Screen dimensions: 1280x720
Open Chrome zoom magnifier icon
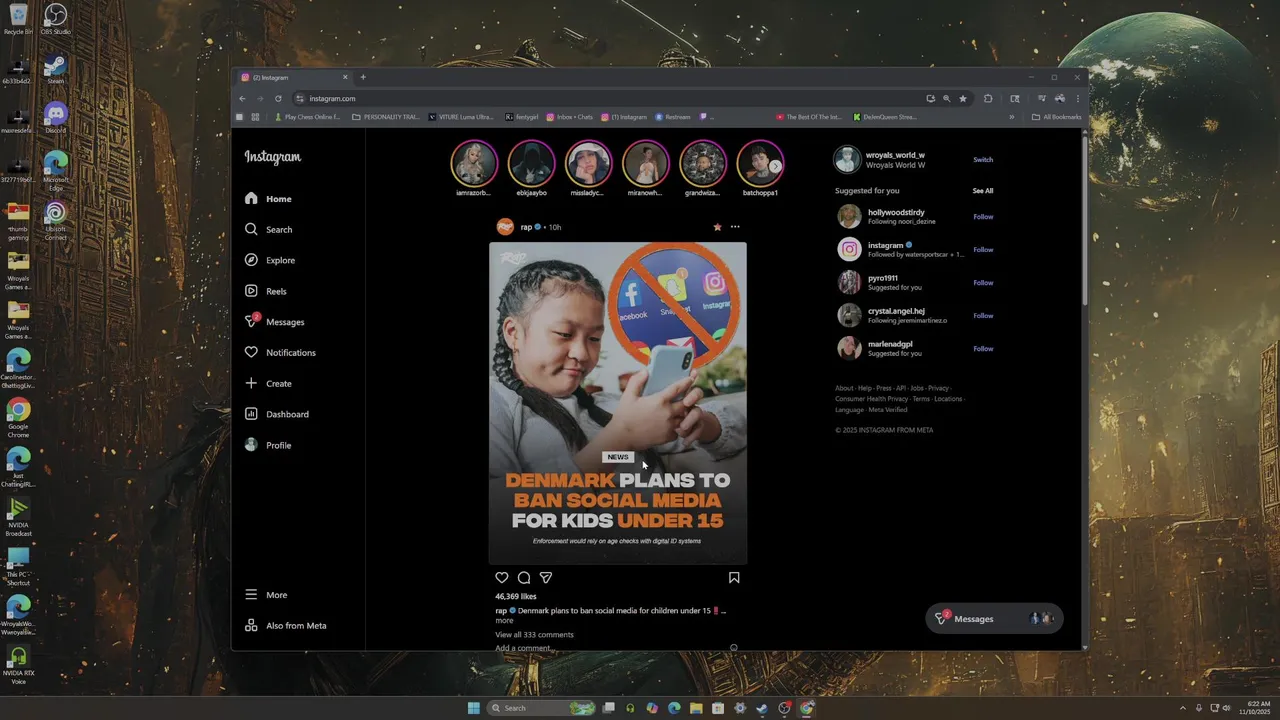point(946,99)
